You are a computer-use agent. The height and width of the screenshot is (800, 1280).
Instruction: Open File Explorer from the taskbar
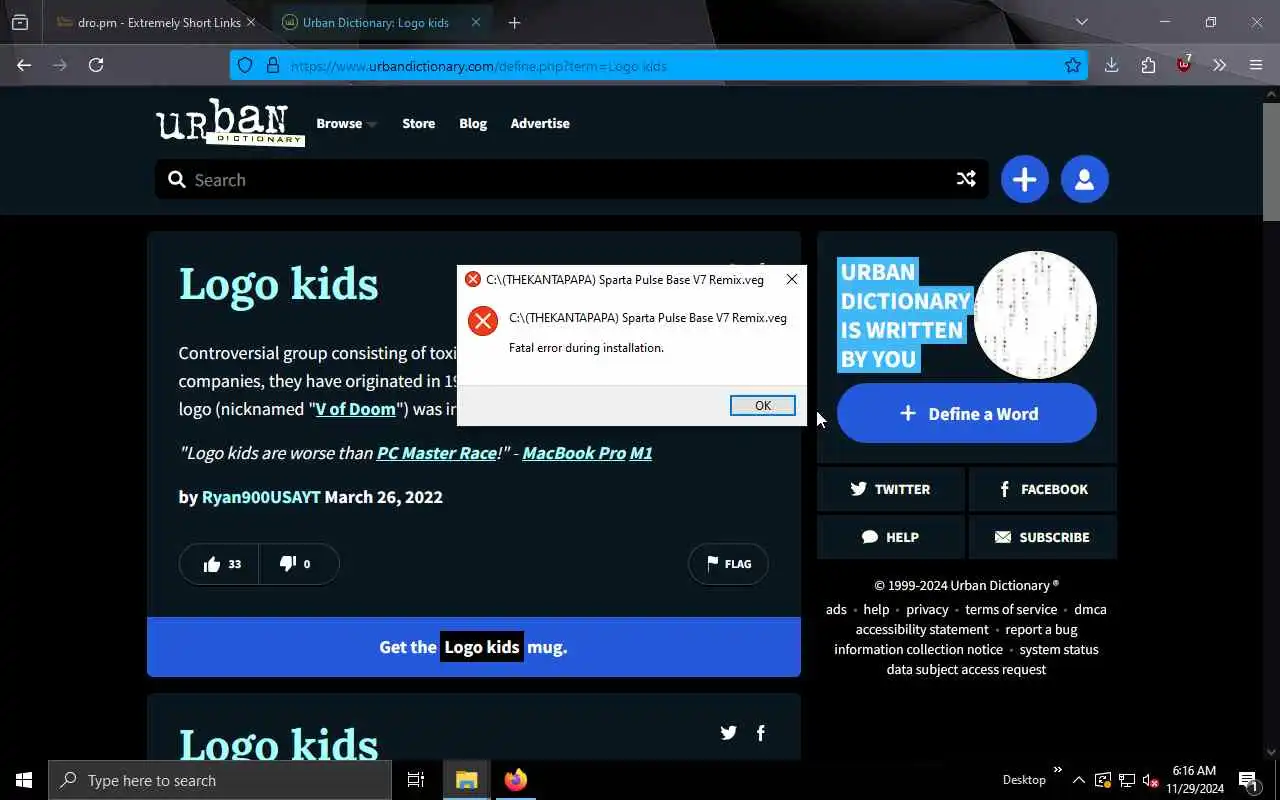pos(466,780)
